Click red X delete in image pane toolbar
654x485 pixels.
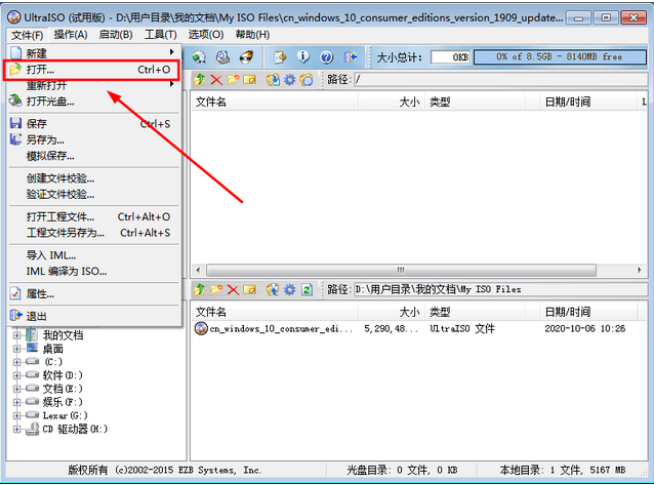tap(216, 79)
